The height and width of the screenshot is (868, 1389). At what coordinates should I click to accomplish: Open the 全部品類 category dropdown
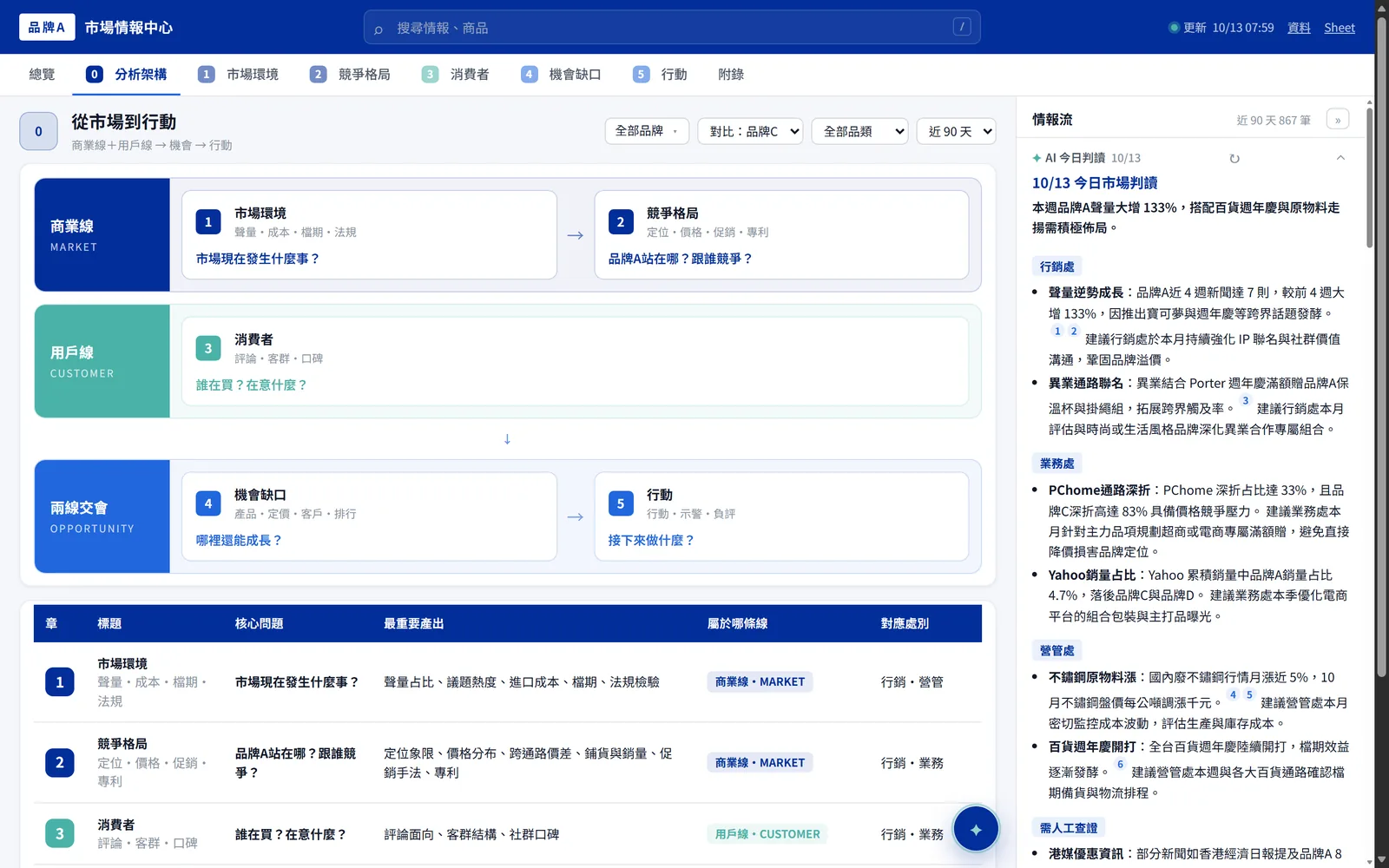pos(859,131)
